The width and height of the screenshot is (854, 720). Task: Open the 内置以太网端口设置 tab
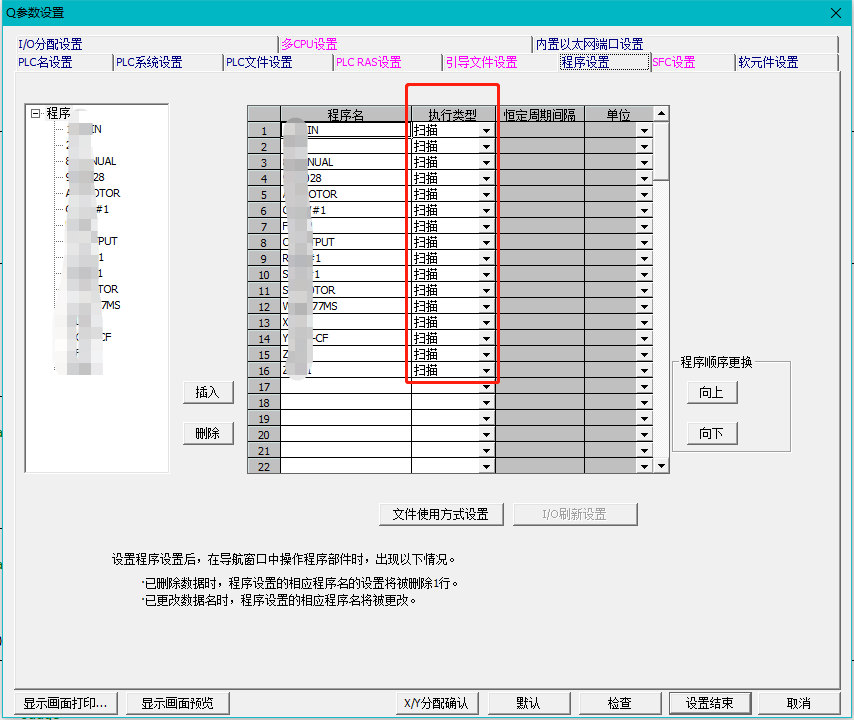point(589,44)
